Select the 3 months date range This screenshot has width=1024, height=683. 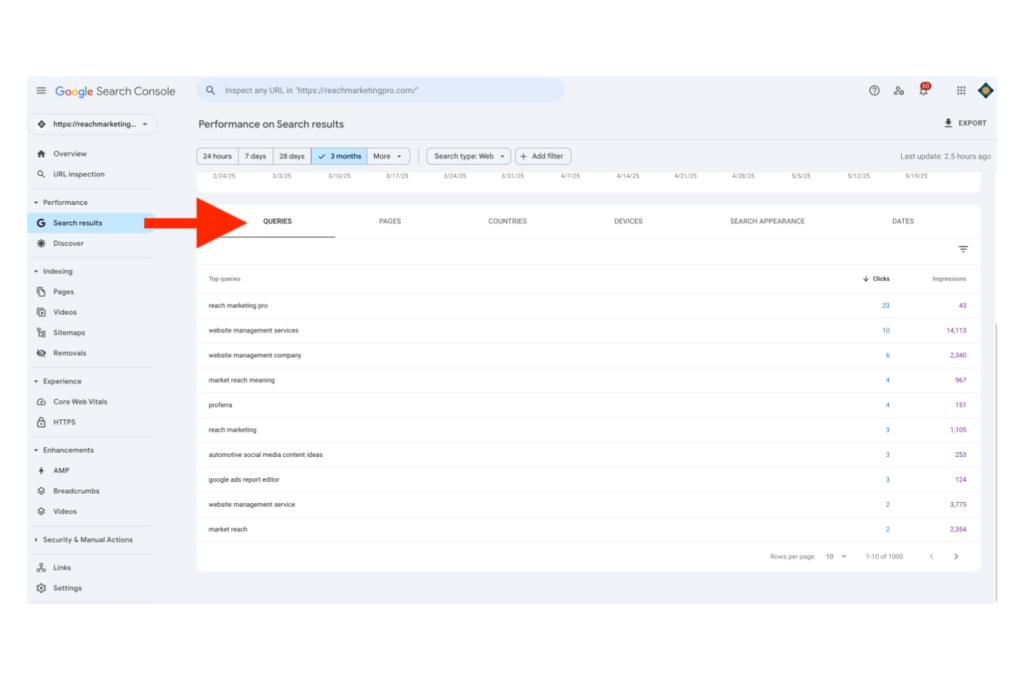coord(339,156)
